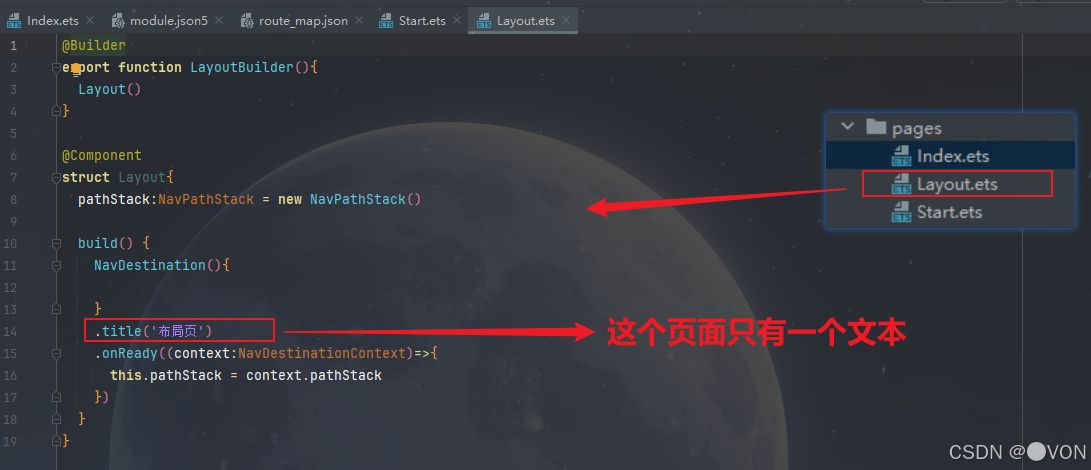Select the pages folder row
Screen dimensions: 1091x470
[x=950, y=127]
